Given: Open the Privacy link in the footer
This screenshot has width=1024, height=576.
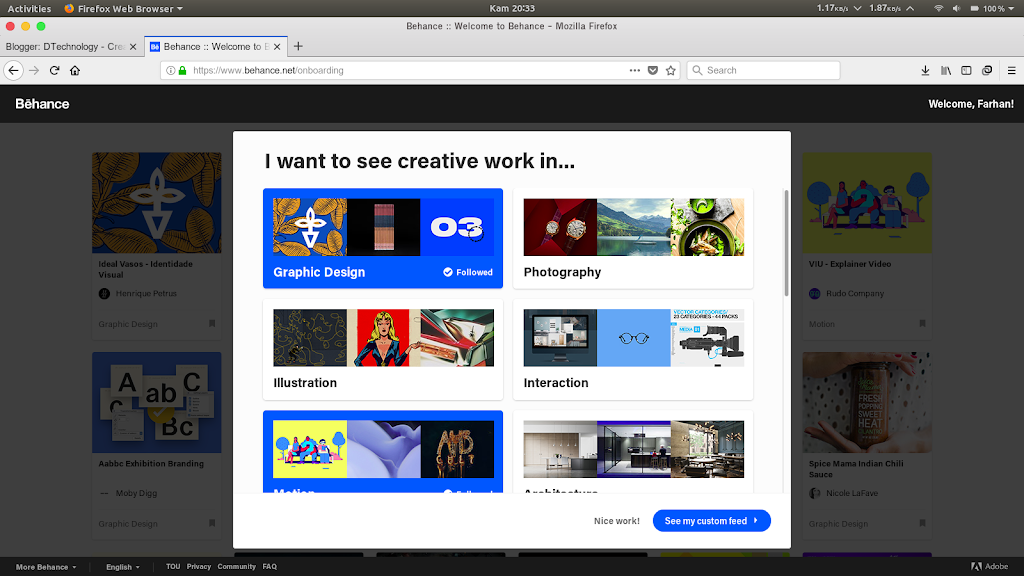Looking at the screenshot, I should click(199, 567).
